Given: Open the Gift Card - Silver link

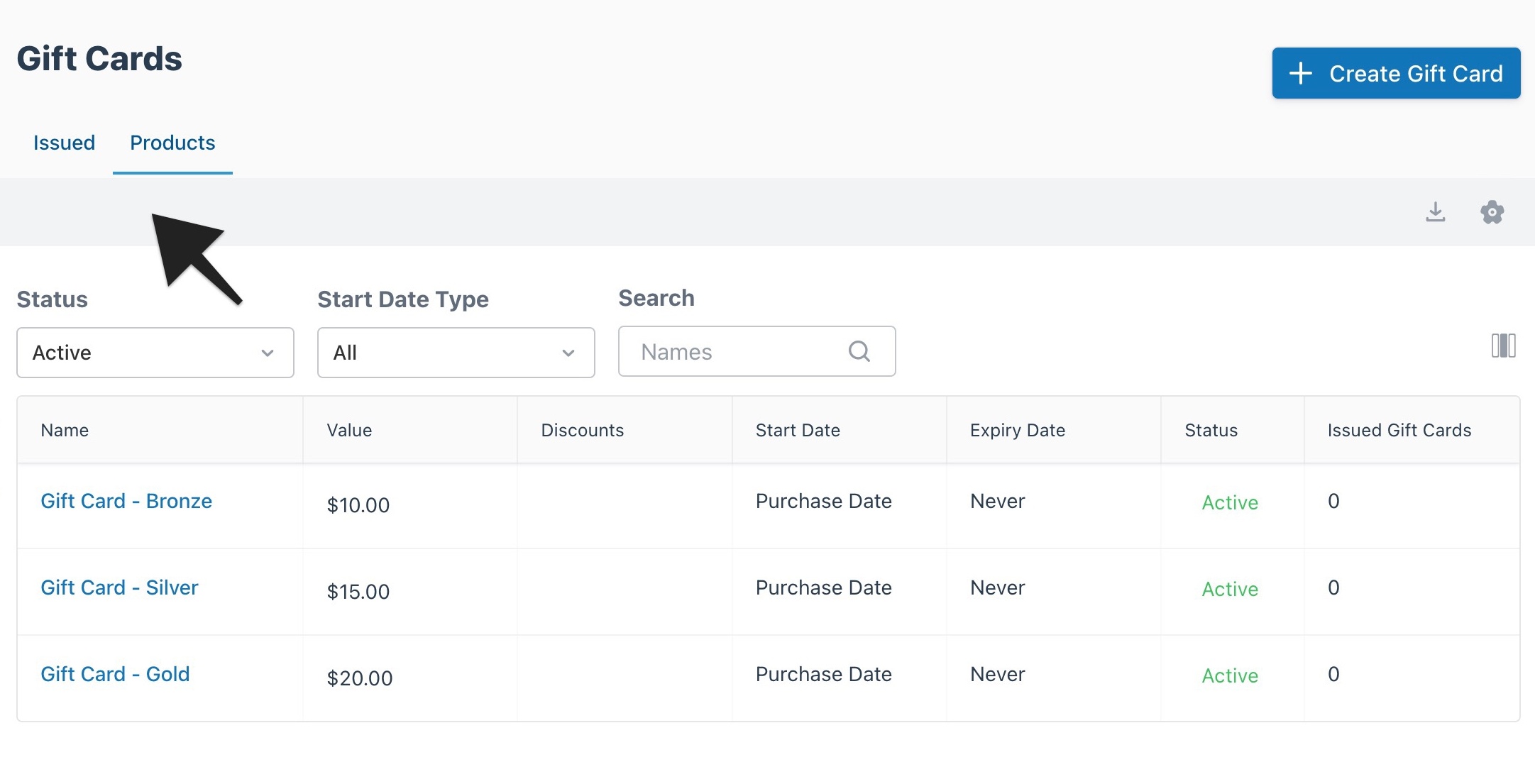Looking at the screenshot, I should pyautogui.click(x=119, y=587).
